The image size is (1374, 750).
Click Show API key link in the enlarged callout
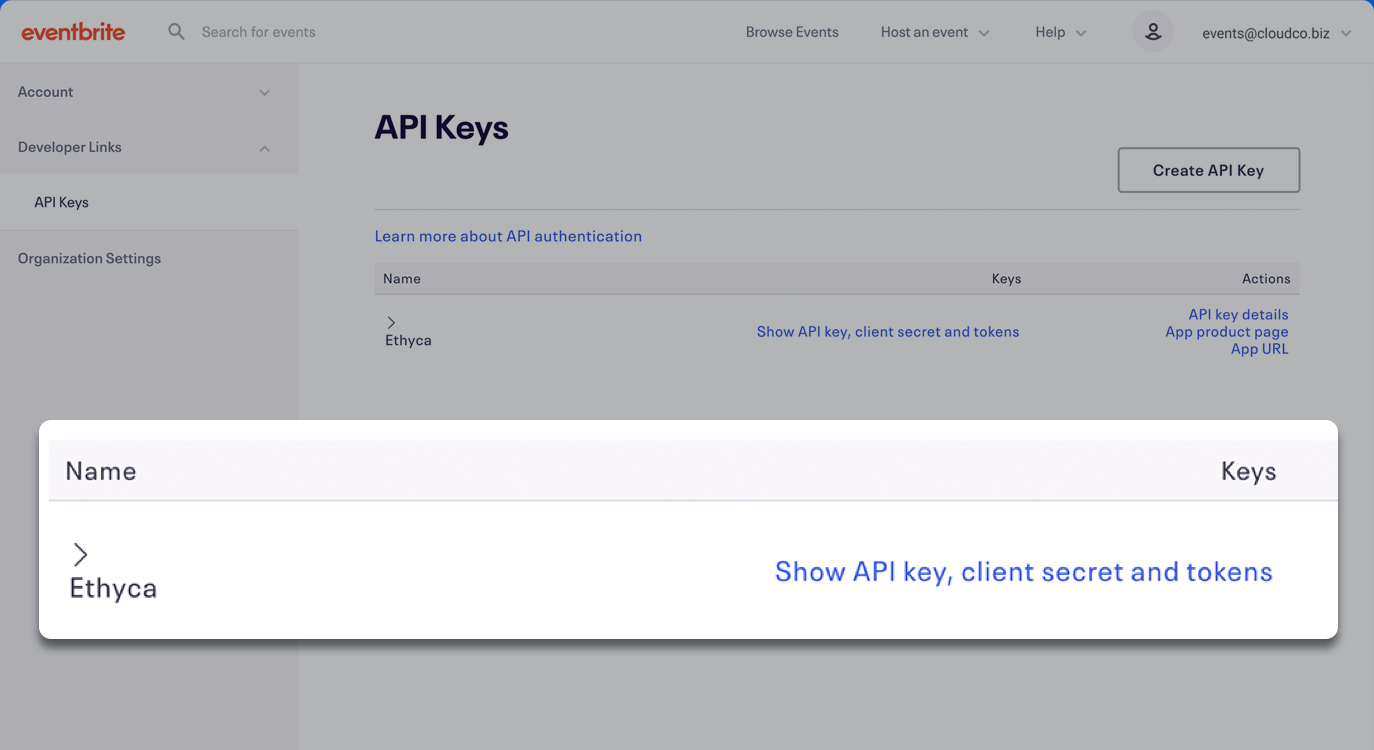[x=1024, y=572]
